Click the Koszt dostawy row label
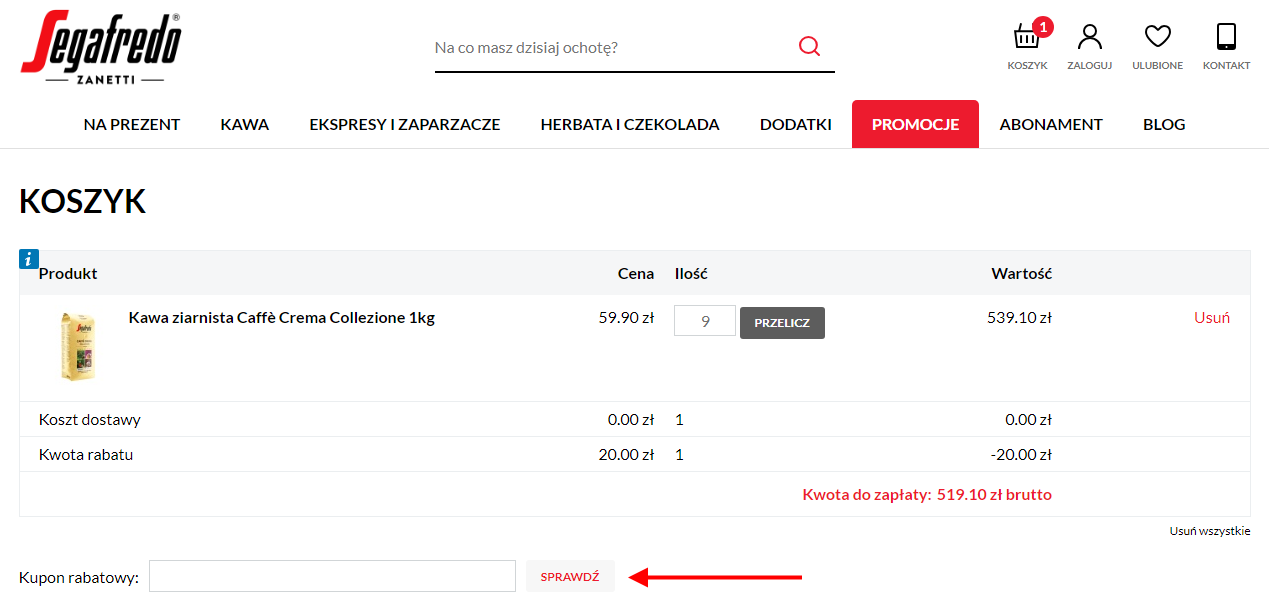 coord(90,420)
